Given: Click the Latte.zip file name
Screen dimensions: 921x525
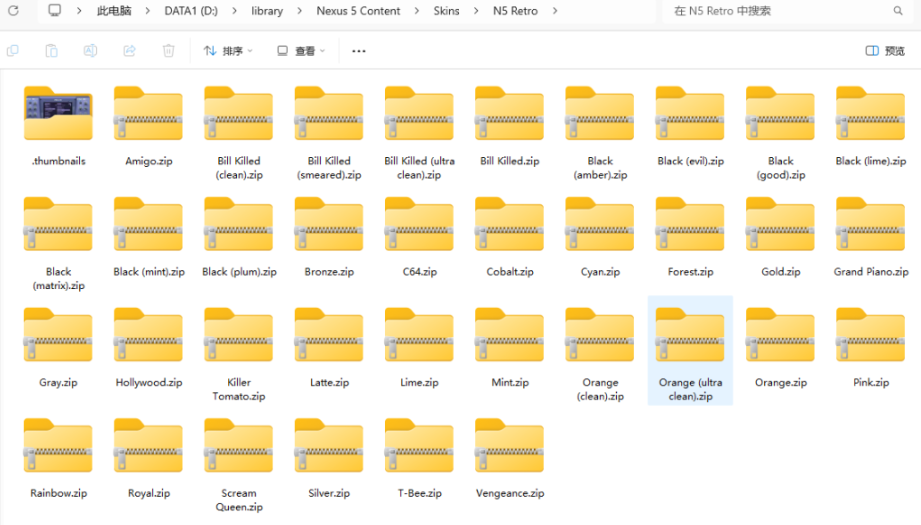Looking at the screenshot, I should pos(329,382).
